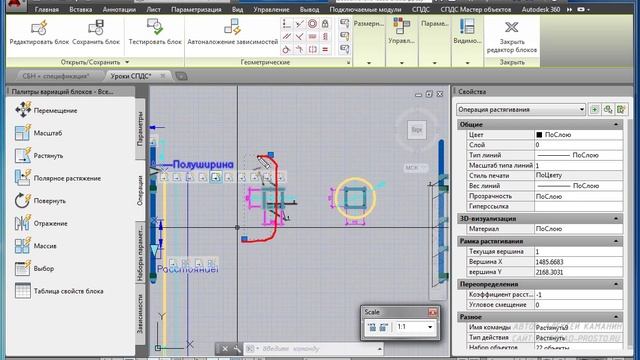This screenshot has height=360, width=640.
Task: Select the fix (lock) constraint icon
Action: 325,24
